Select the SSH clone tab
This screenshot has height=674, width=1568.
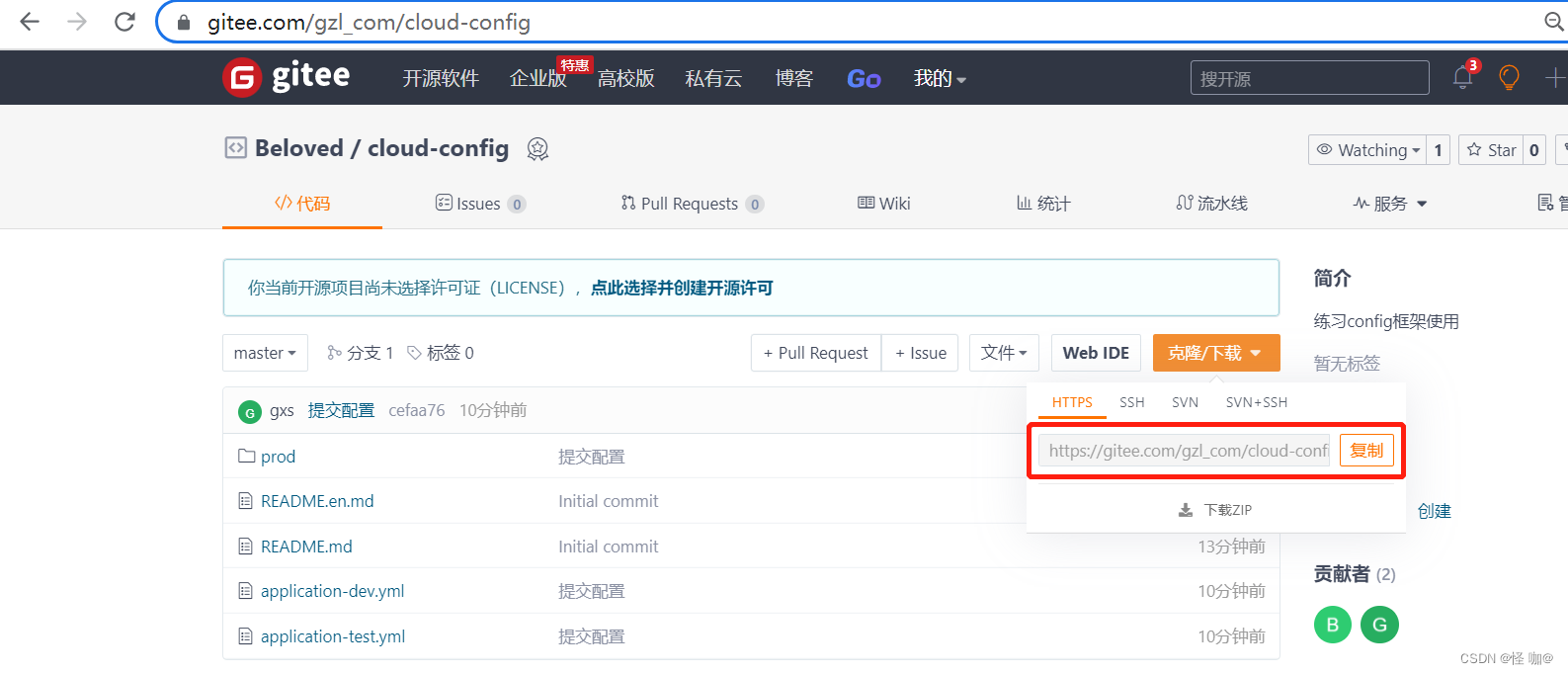pyautogui.click(x=1132, y=402)
